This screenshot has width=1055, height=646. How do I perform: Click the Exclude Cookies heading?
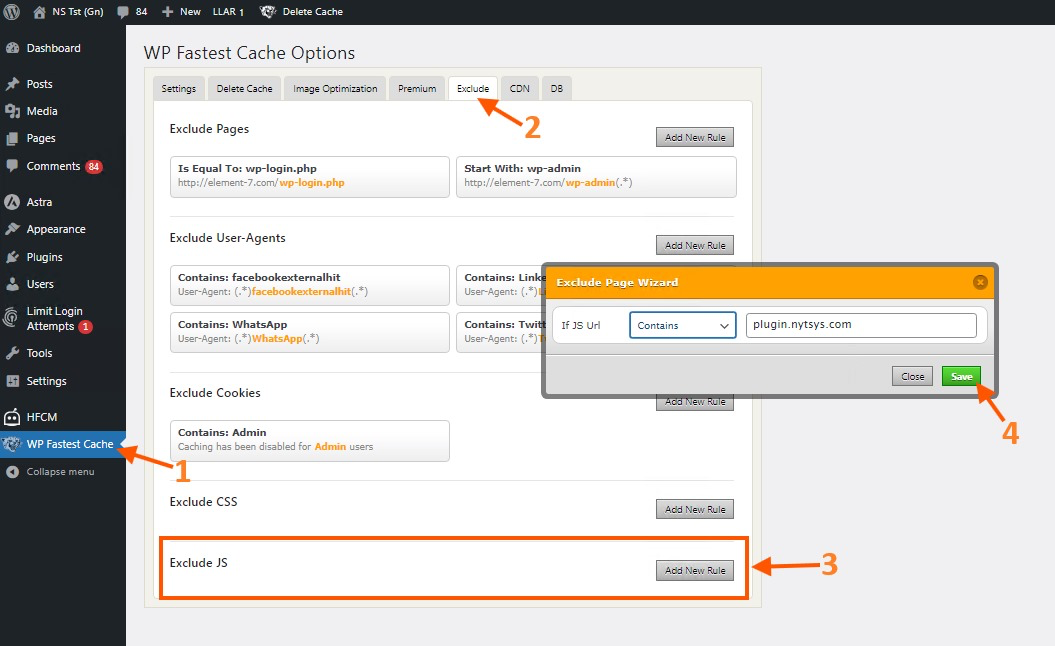point(215,393)
